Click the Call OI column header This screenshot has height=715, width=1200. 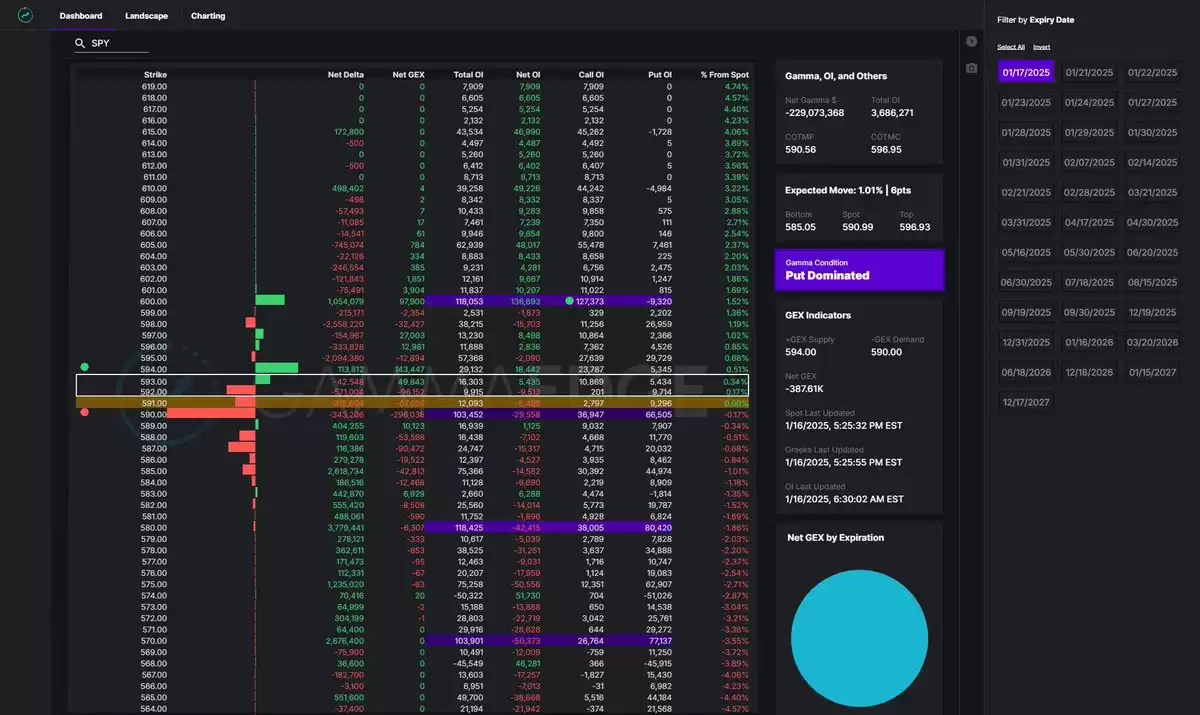591,75
